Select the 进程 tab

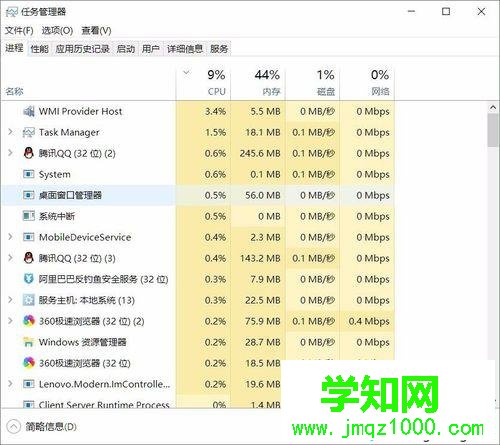click(14, 48)
